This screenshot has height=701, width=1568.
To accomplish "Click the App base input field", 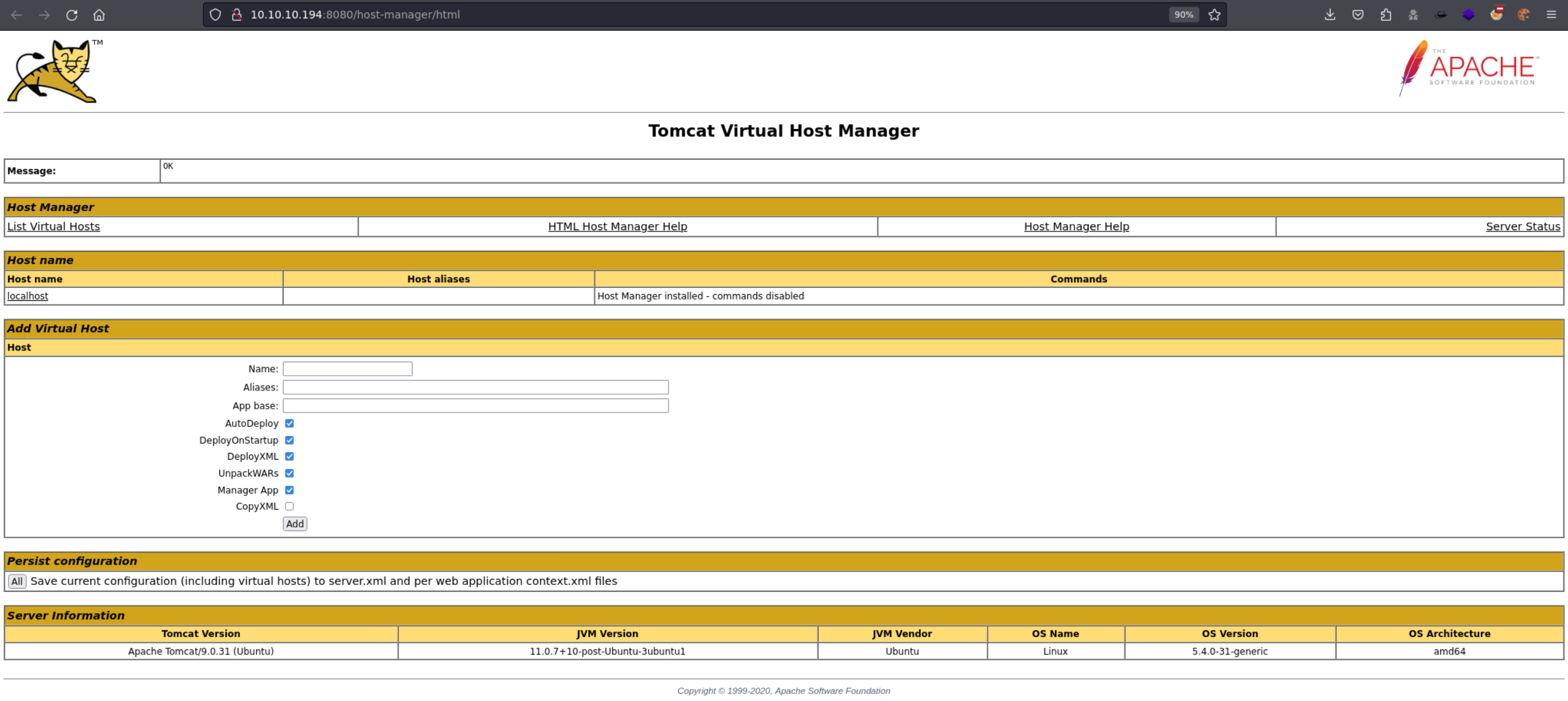I will (x=476, y=406).
